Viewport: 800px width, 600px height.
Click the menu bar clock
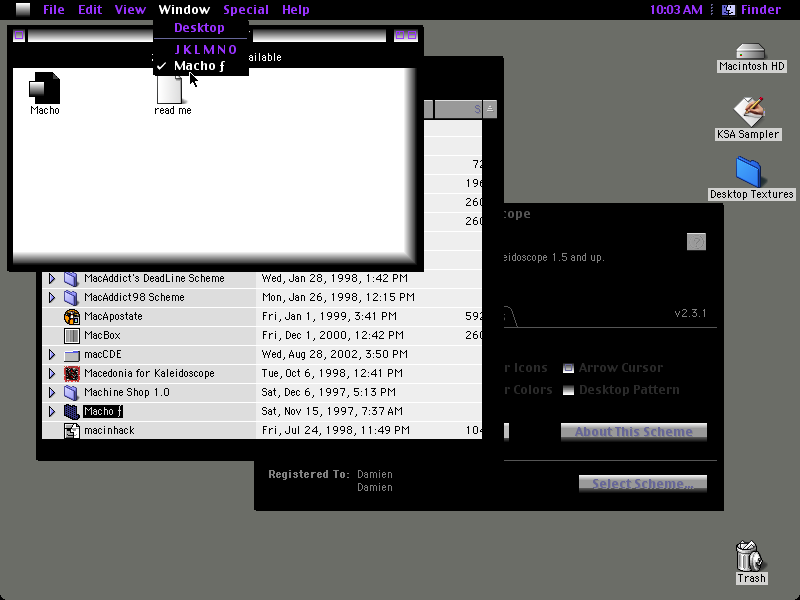pos(676,10)
